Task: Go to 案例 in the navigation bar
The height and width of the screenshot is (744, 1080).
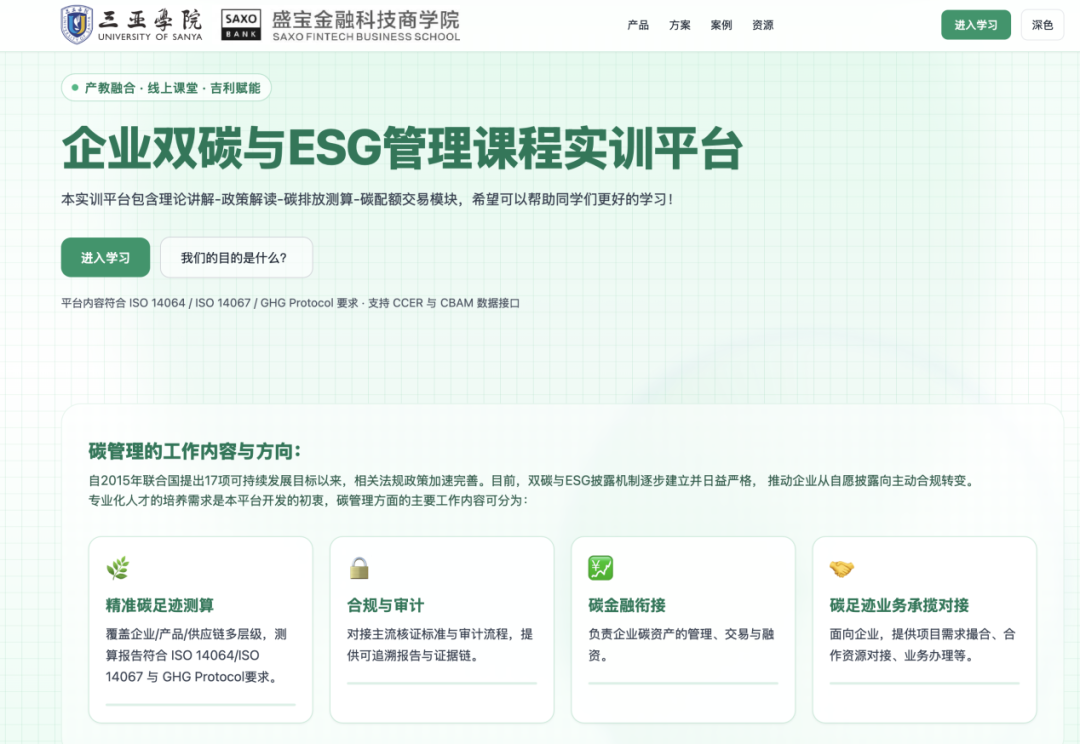Action: 721,25
